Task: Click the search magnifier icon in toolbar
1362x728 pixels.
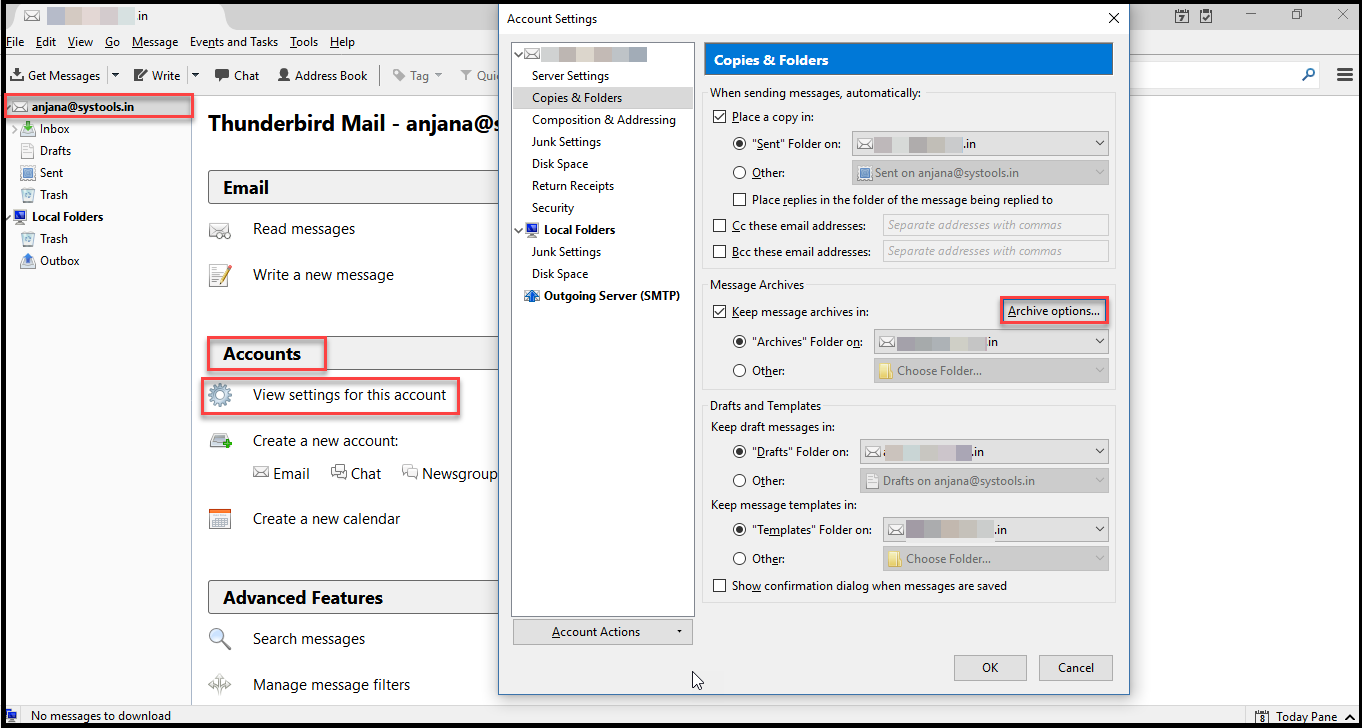Action: point(1308,75)
